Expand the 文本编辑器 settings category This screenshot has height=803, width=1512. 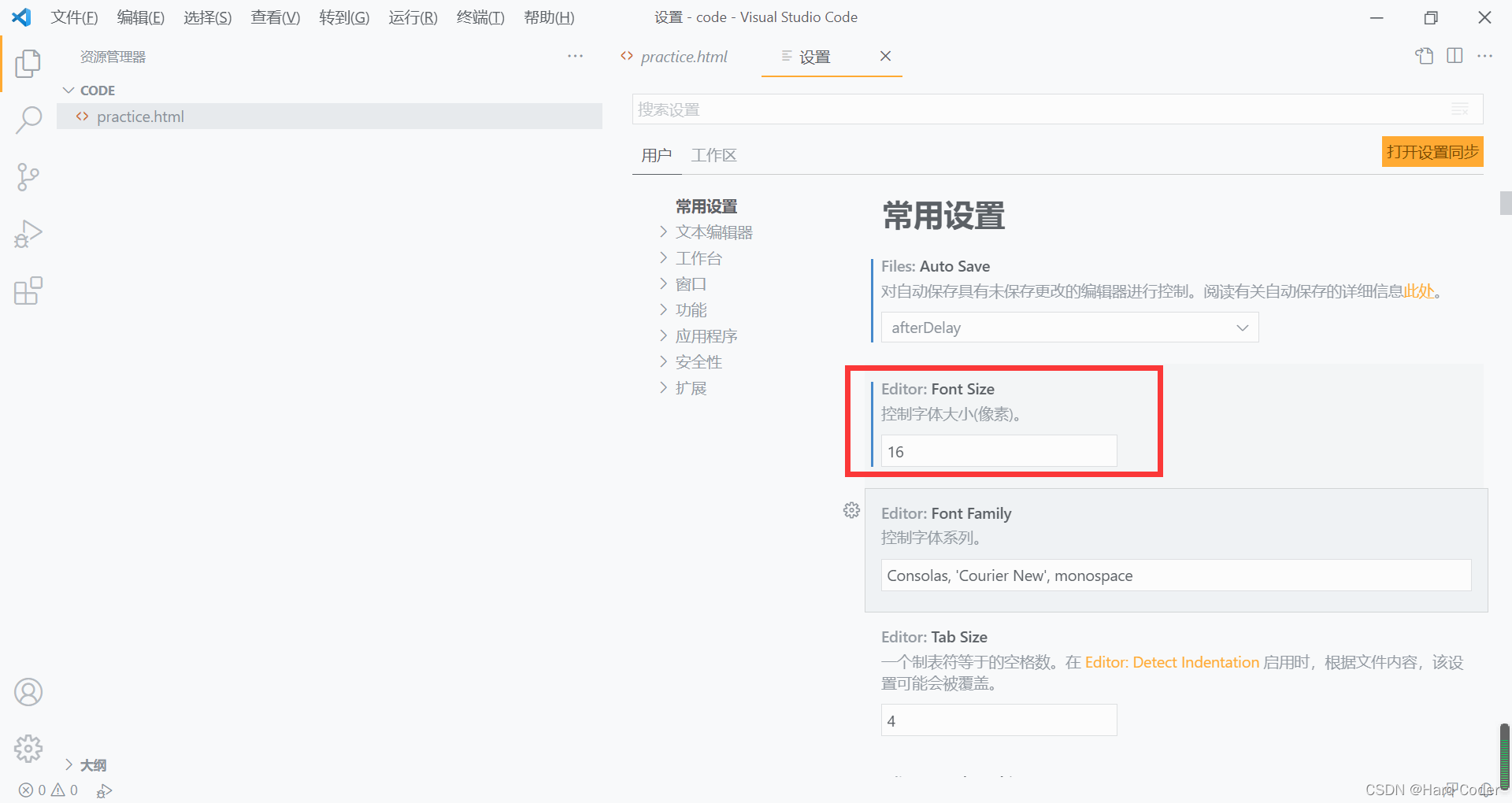pyautogui.click(x=706, y=232)
